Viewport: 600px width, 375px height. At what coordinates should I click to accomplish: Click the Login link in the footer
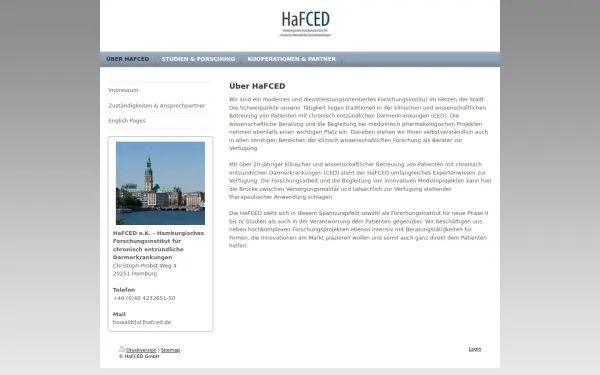tap(475, 349)
